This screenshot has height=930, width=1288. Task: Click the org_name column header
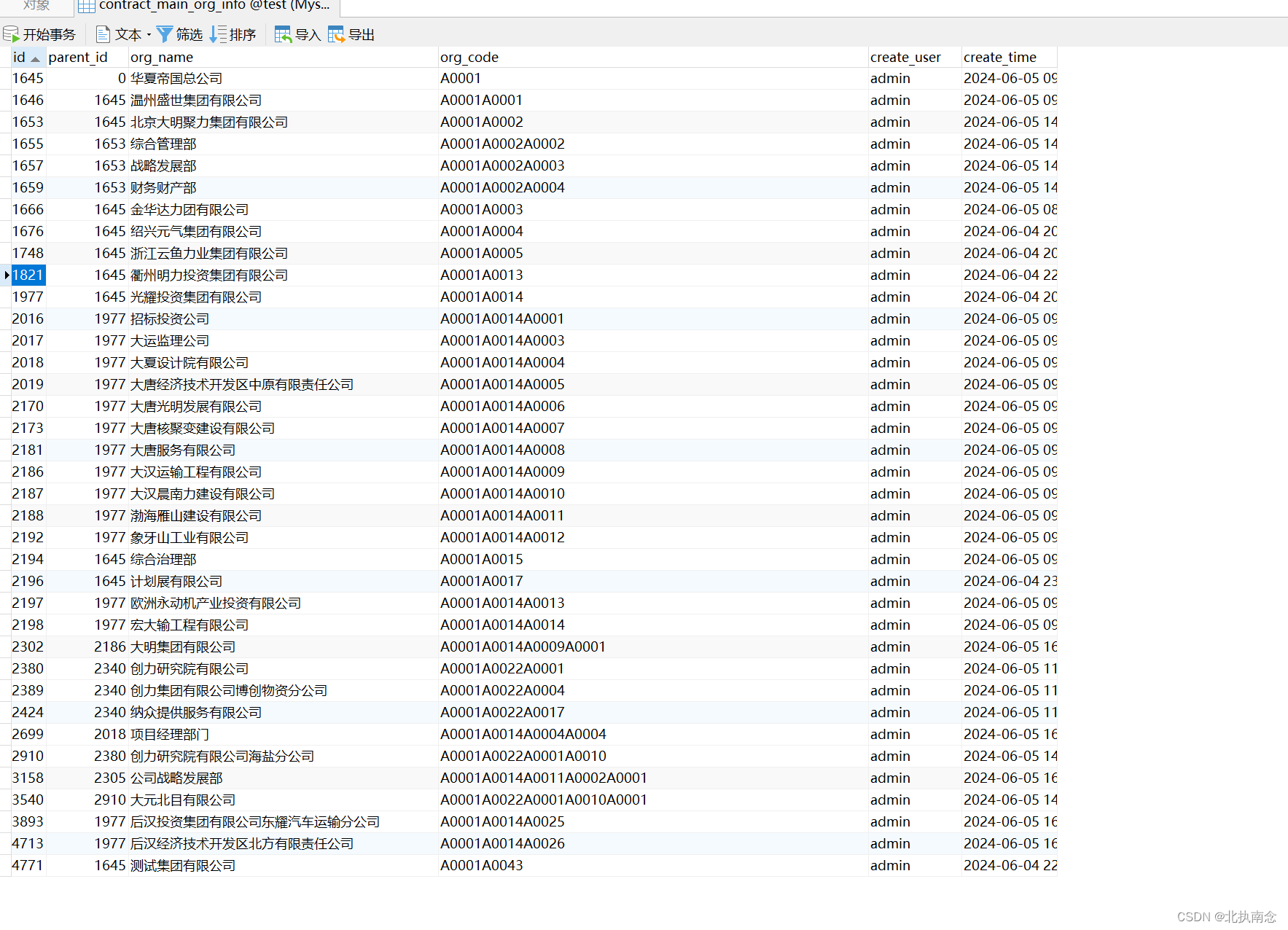point(283,58)
